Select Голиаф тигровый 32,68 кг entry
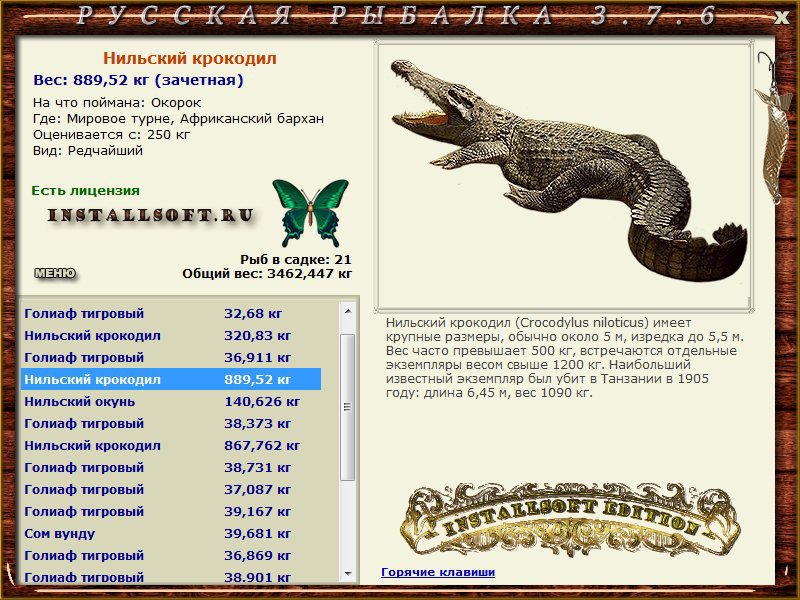This screenshot has height=600, width=800. pyautogui.click(x=170, y=314)
